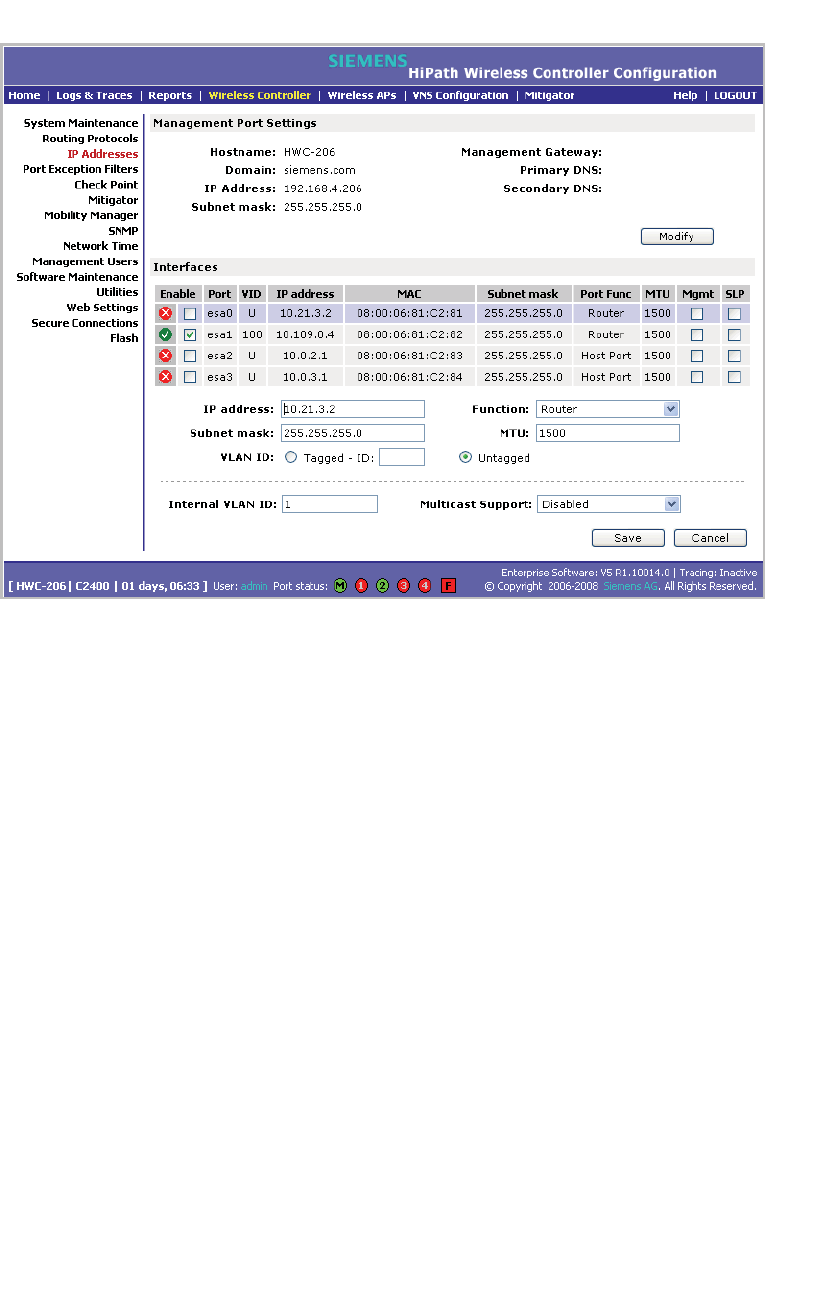Open Network Time in sidebar
818x1313 pixels.
(101, 246)
